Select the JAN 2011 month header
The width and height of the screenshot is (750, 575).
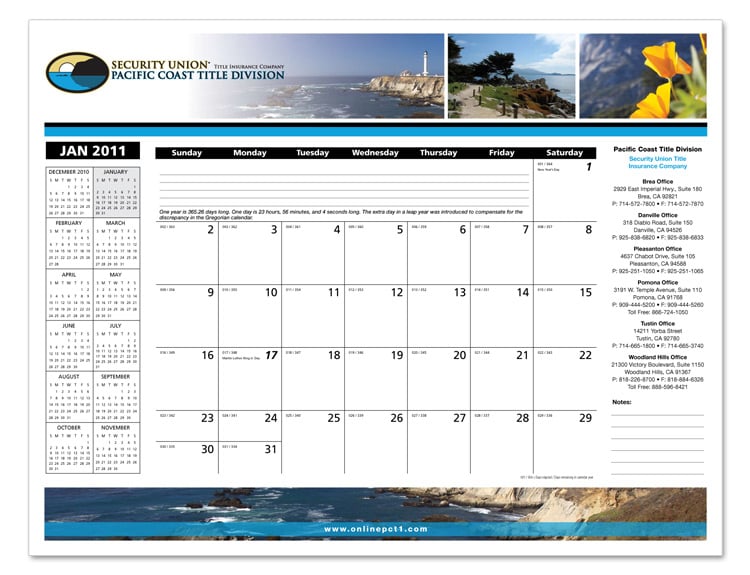pos(93,151)
